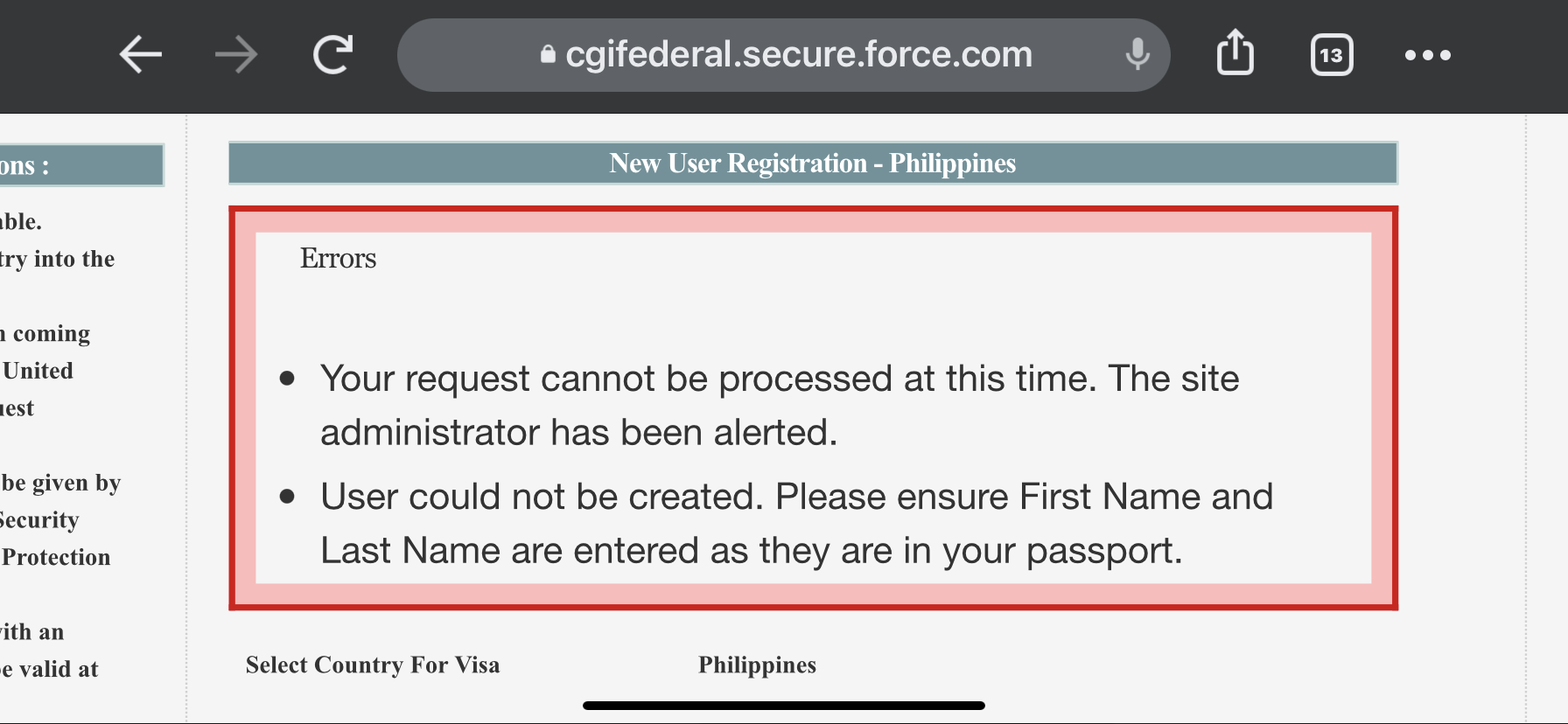Image resolution: width=1568 pixels, height=724 pixels.
Task: Tap the 'Protection' sidebar text
Action: 55,557
